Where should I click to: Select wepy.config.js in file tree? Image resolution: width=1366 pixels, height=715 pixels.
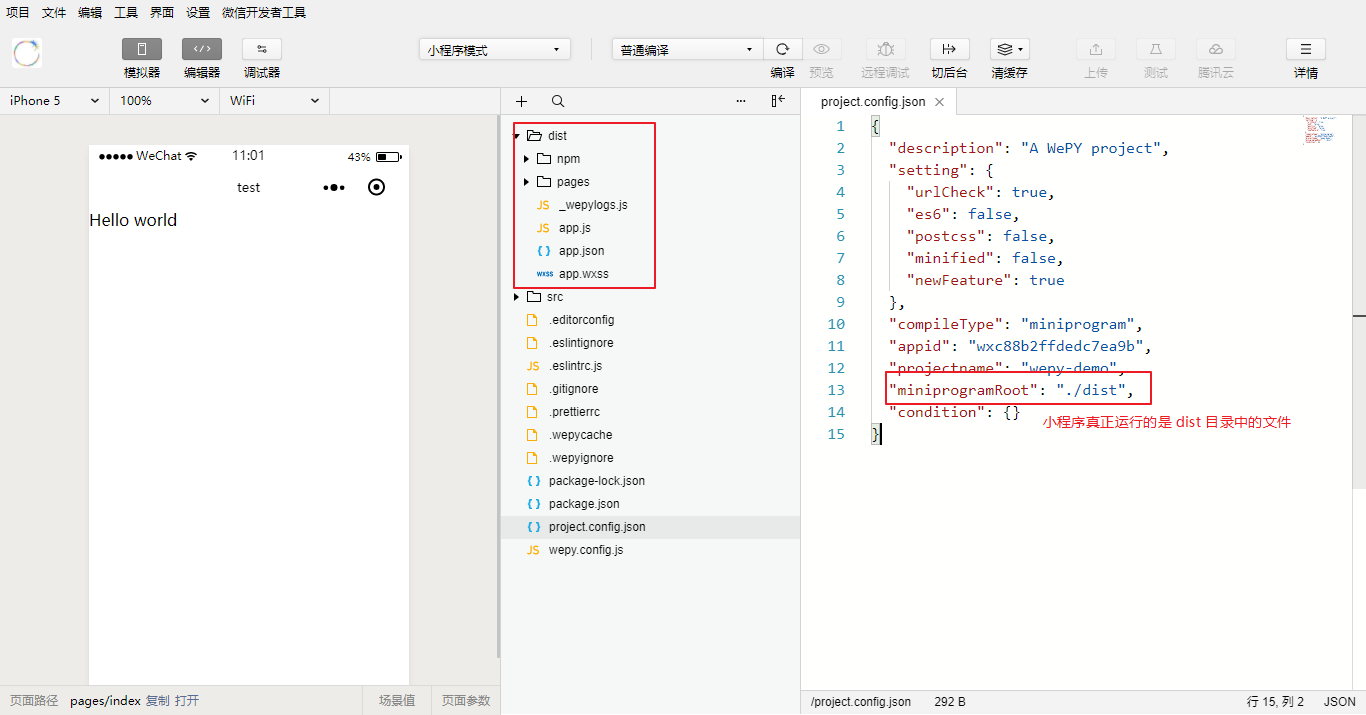pyautogui.click(x=585, y=550)
